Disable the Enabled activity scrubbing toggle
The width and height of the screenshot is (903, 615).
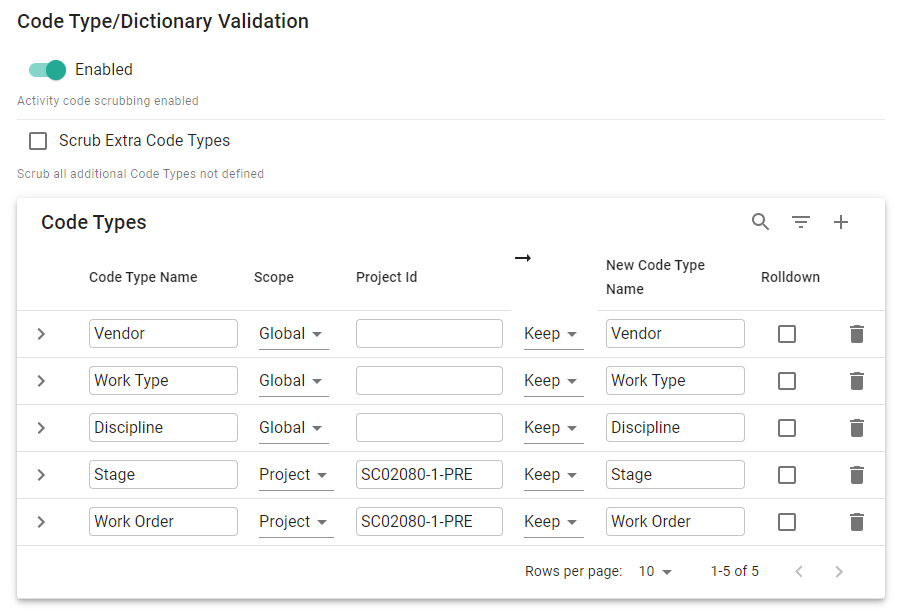pyautogui.click(x=47, y=70)
